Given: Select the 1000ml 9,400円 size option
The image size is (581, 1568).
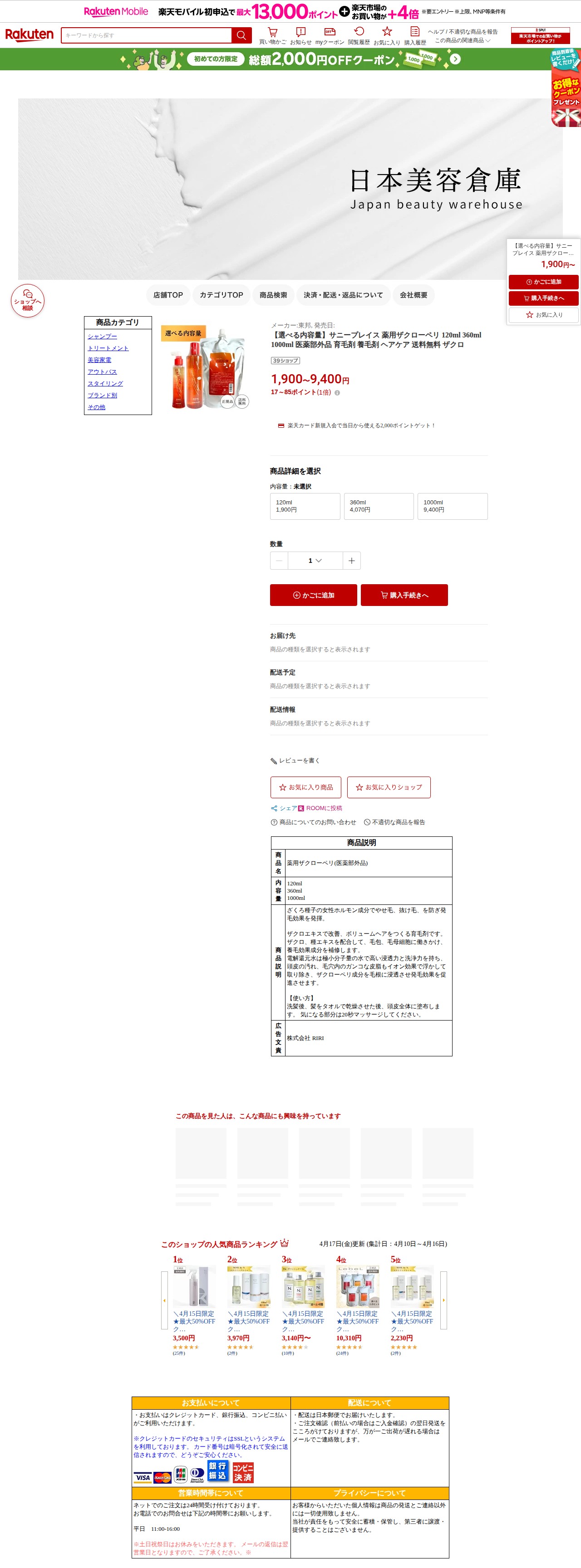Looking at the screenshot, I should pyautogui.click(x=453, y=507).
